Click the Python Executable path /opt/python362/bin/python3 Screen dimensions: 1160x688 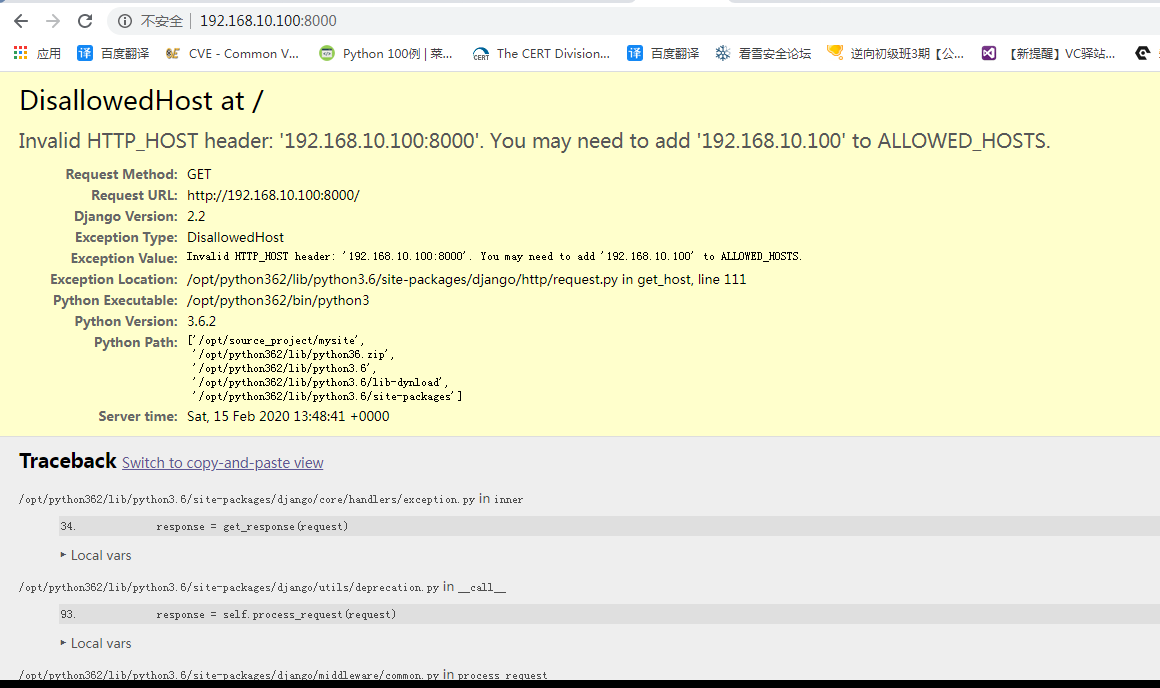click(278, 300)
